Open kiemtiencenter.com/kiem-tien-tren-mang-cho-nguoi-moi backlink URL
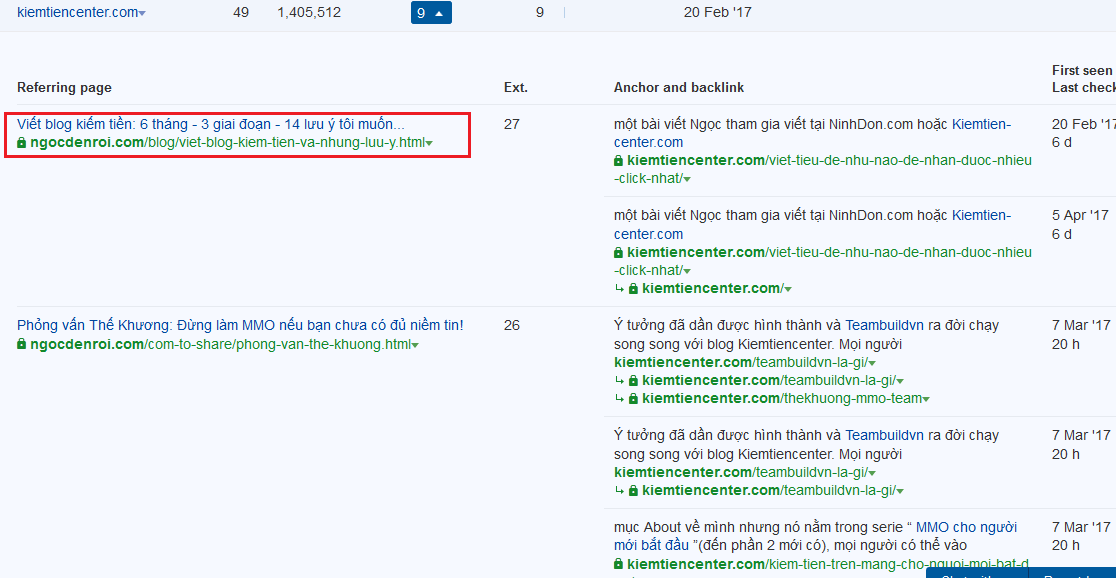 pos(830,564)
